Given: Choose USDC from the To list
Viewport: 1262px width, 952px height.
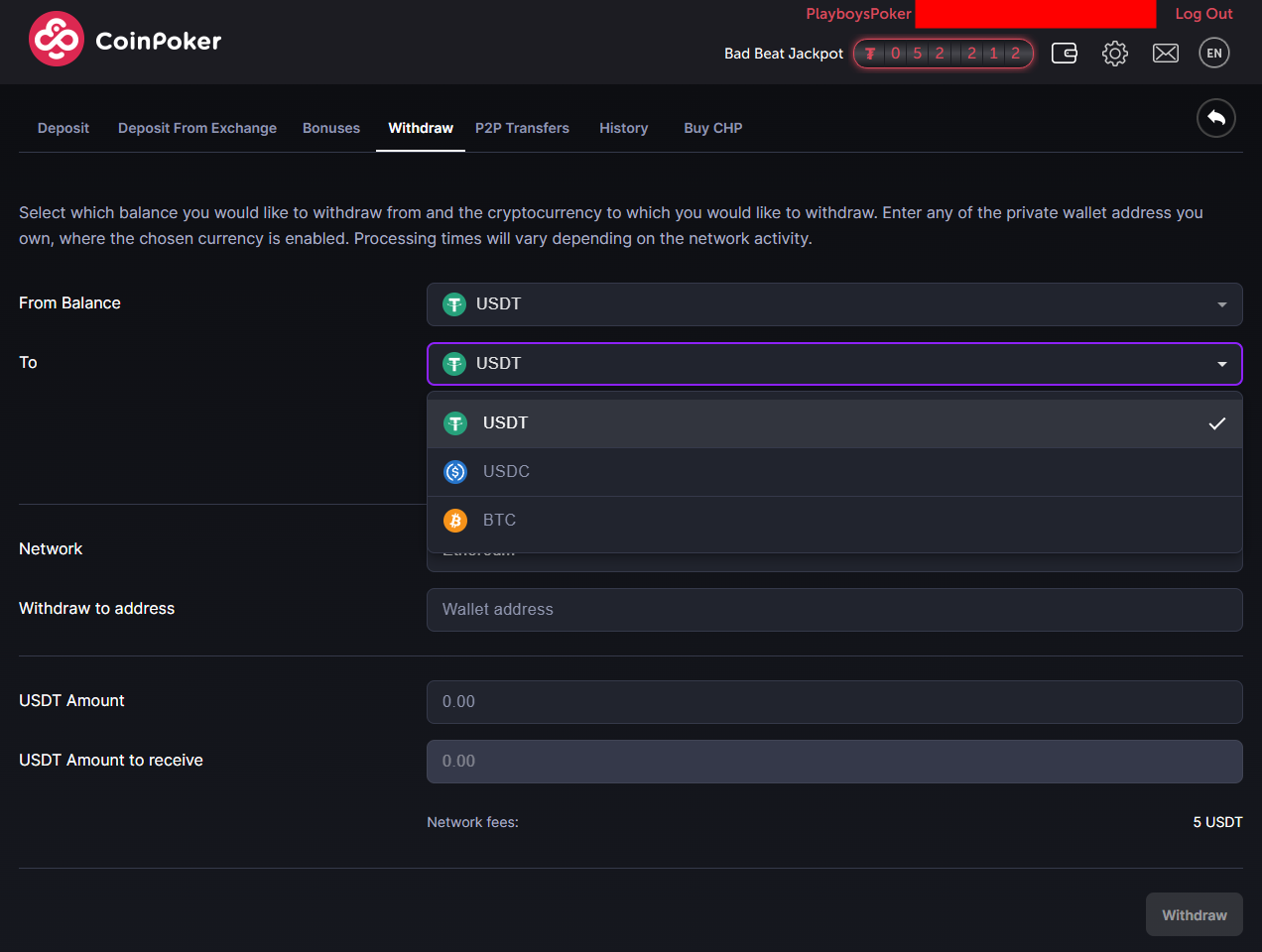Looking at the screenshot, I should tap(834, 472).
